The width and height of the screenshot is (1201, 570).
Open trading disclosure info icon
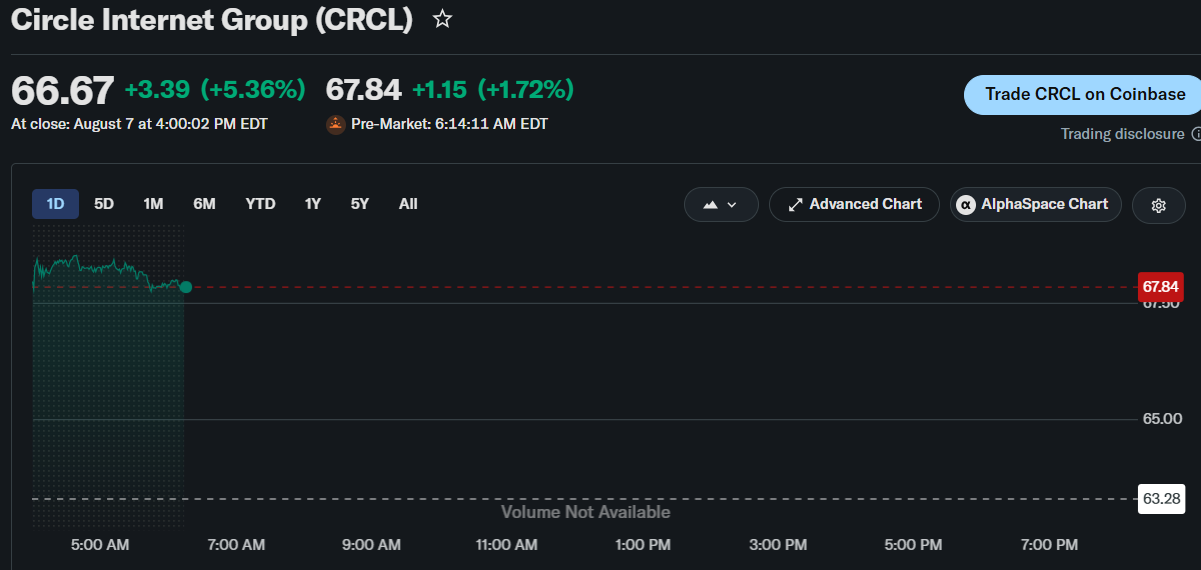[x=1196, y=134]
